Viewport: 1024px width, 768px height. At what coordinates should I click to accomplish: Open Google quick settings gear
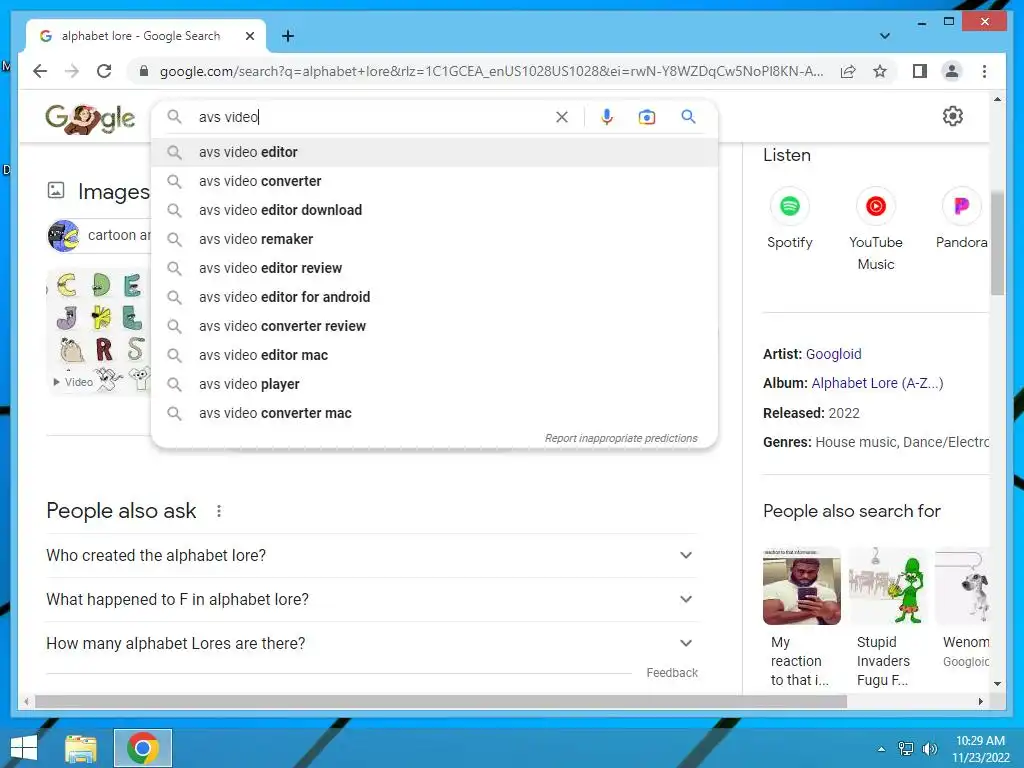click(952, 116)
